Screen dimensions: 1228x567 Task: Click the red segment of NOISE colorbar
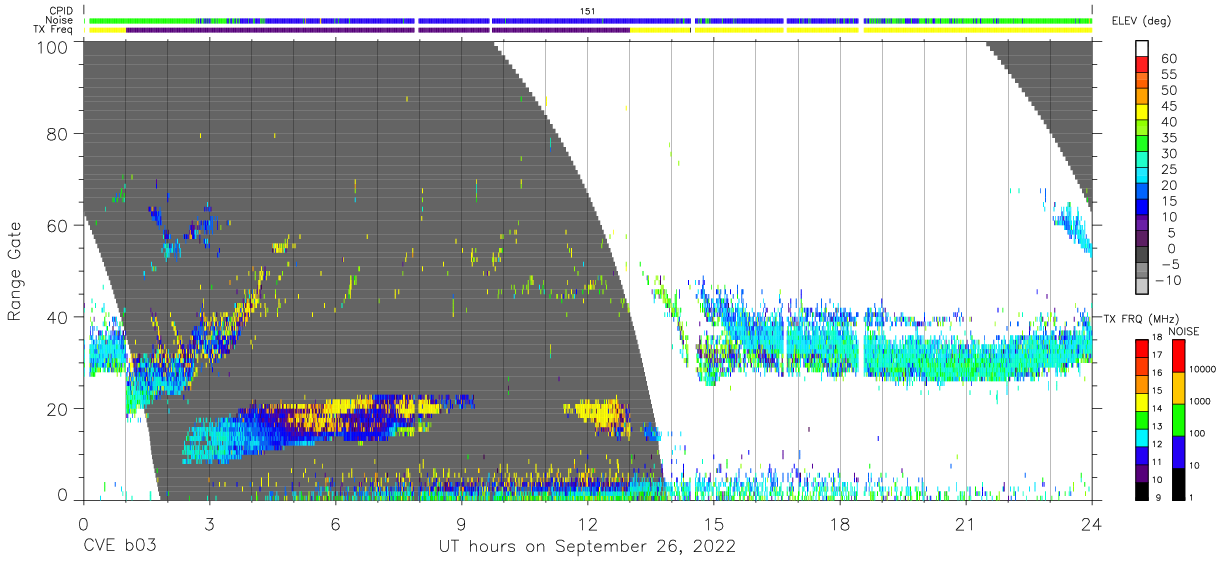pos(1177,356)
